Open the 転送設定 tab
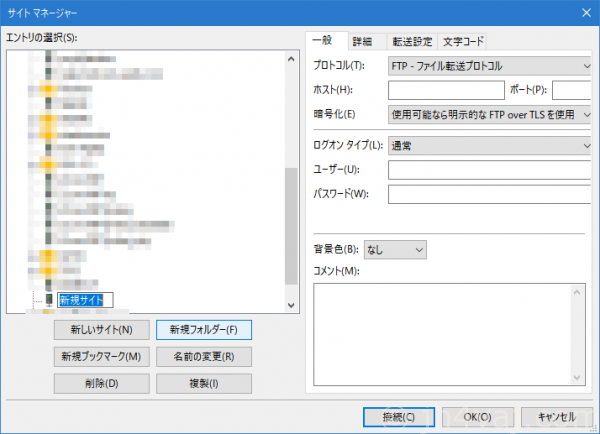Viewport: 600px width, 434px height. tap(410, 41)
